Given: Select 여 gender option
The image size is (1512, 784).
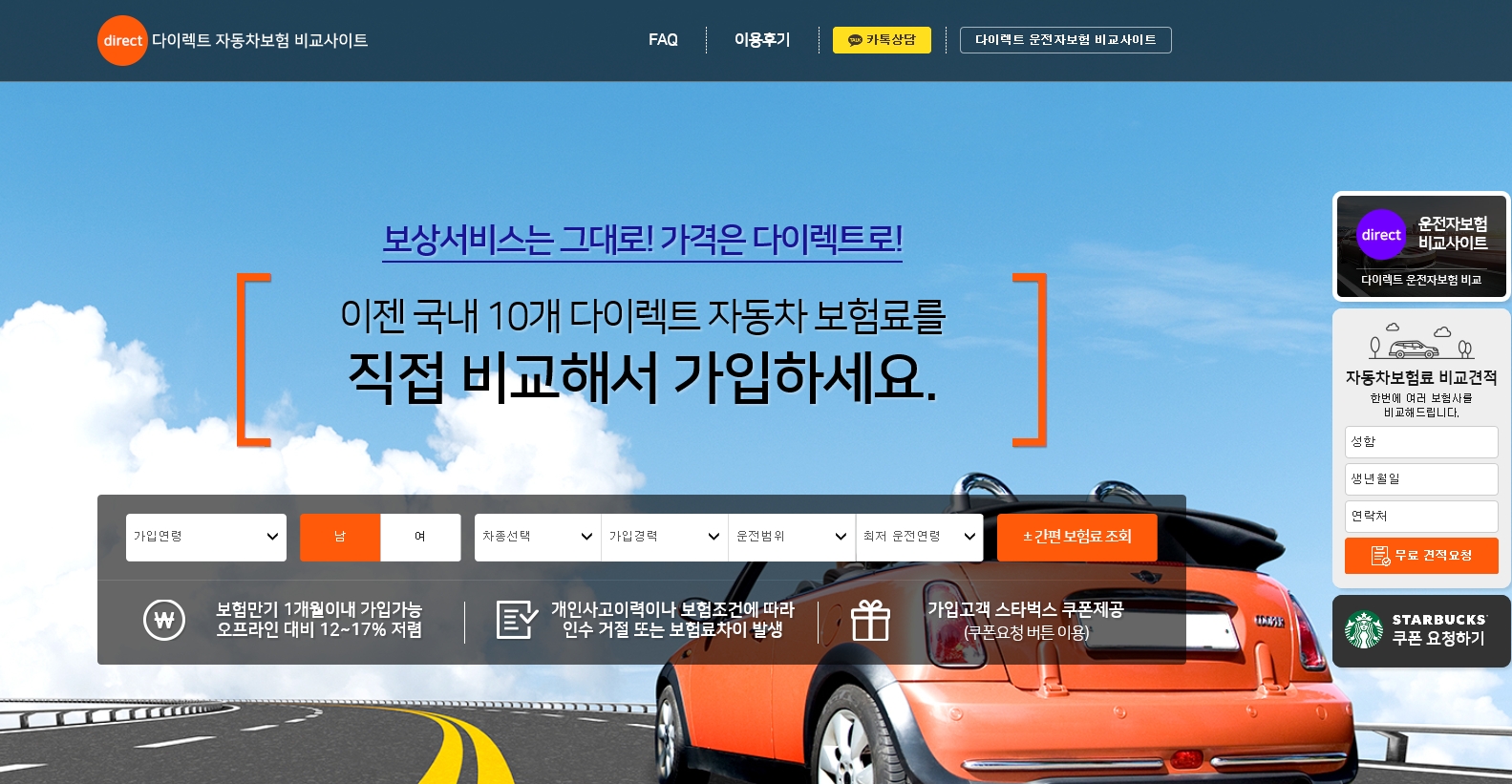Looking at the screenshot, I should click(x=420, y=537).
